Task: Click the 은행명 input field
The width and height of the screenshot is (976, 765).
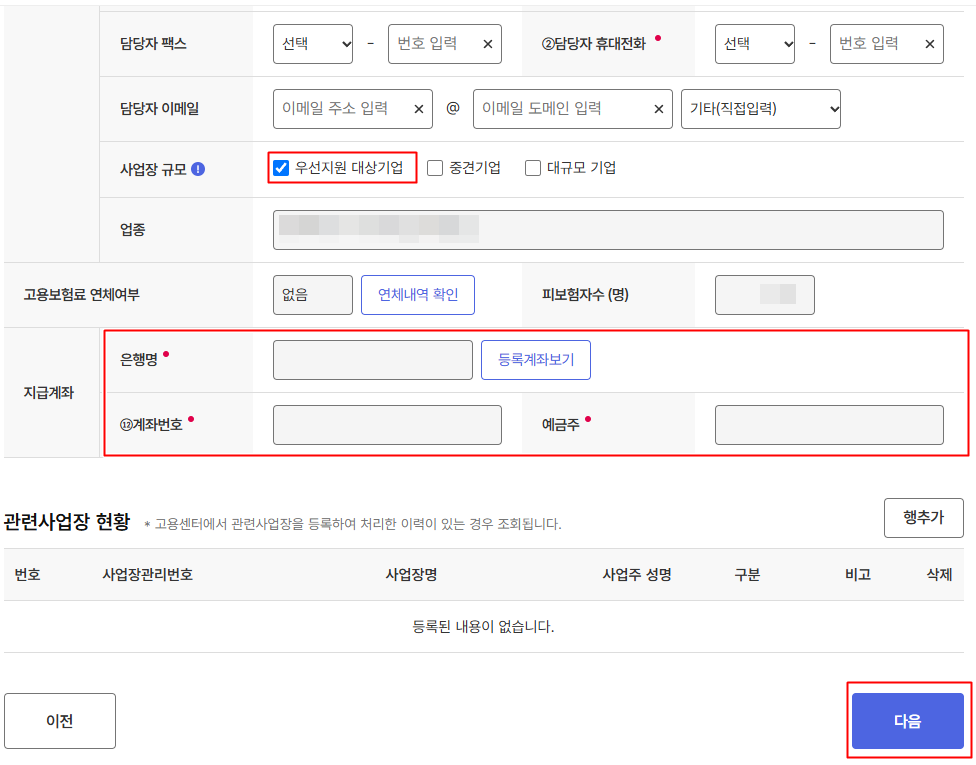Action: pos(373,360)
